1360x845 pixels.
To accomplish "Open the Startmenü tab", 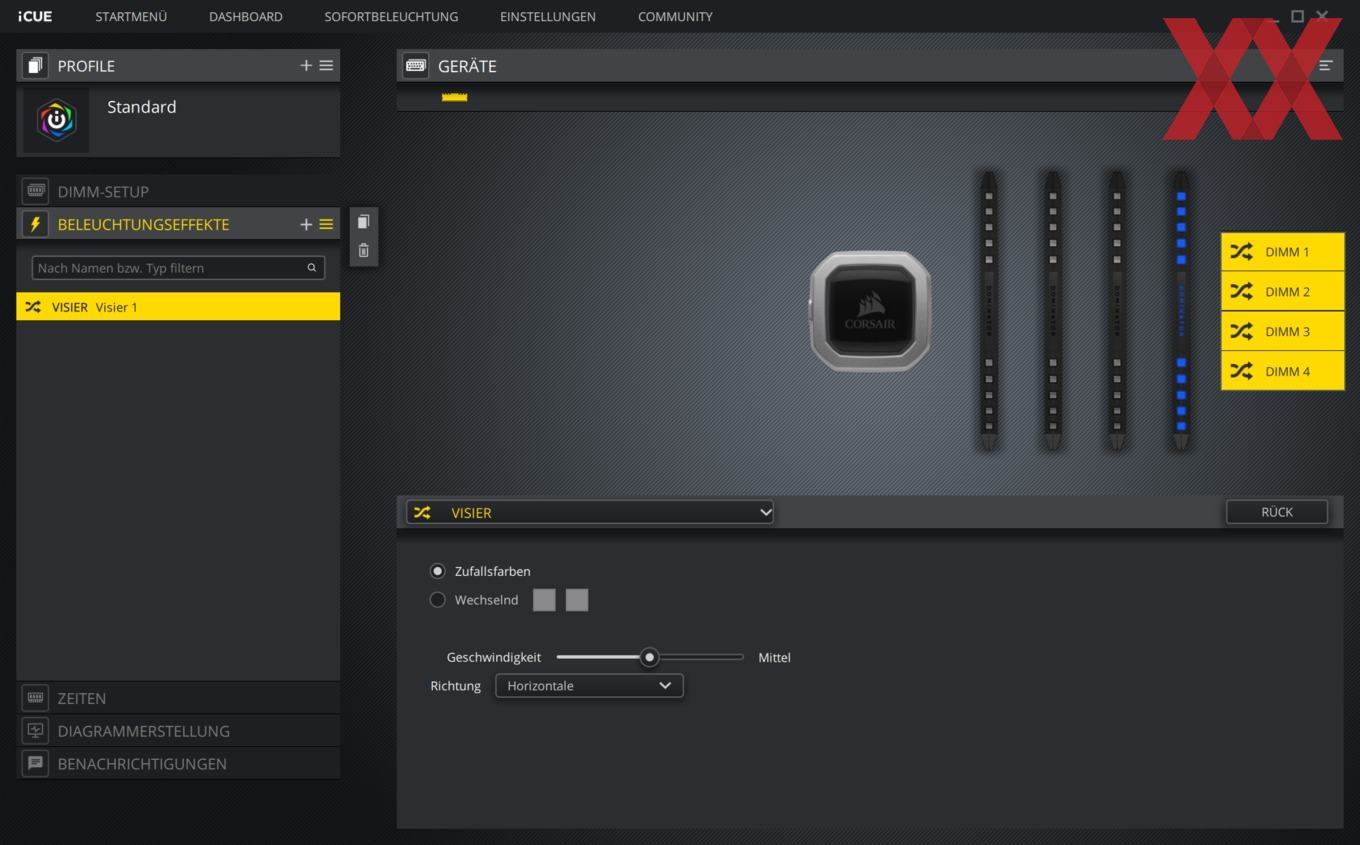I will click(131, 16).
